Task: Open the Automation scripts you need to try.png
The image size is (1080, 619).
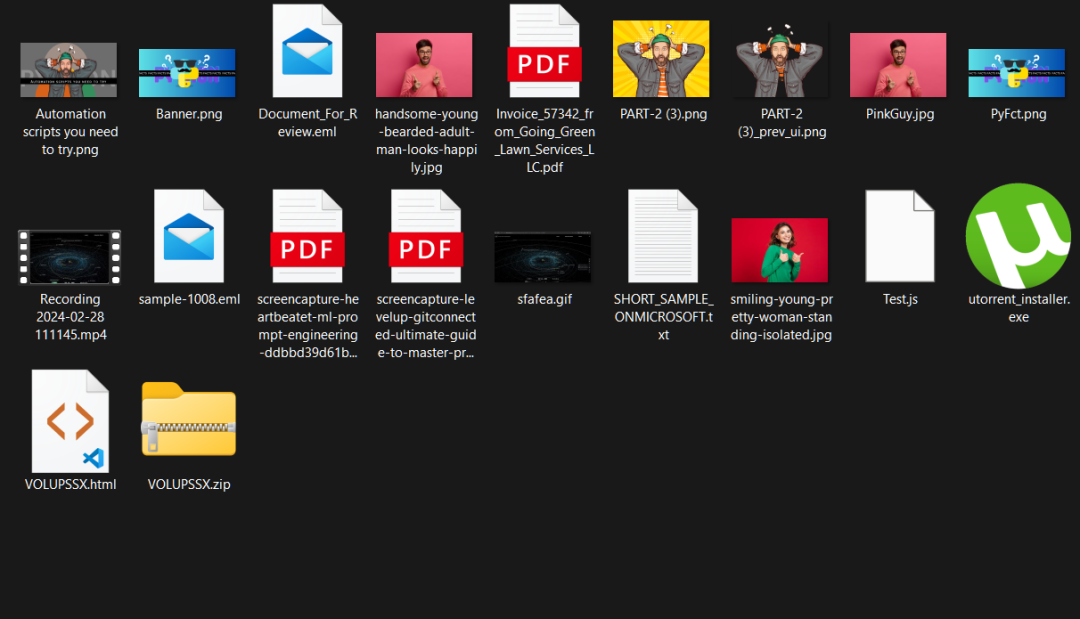Action: (x=68, y=69)
